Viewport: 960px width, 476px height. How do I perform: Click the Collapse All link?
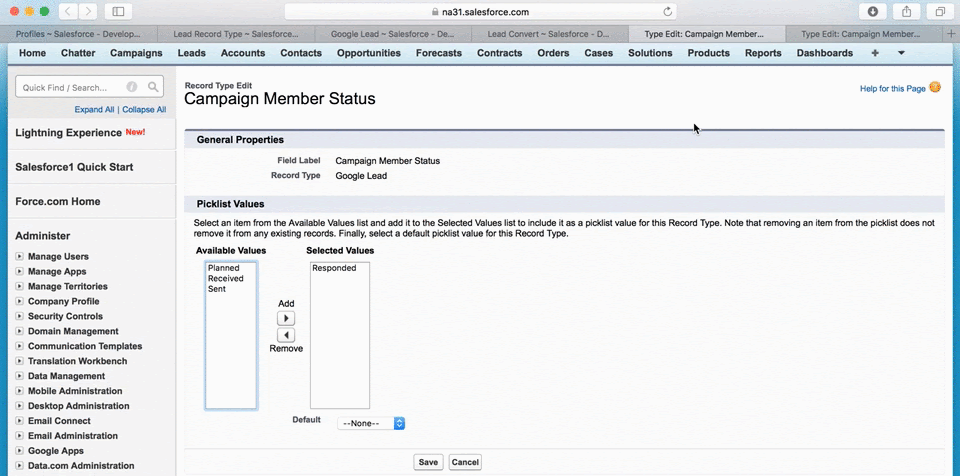coord(144,110)
